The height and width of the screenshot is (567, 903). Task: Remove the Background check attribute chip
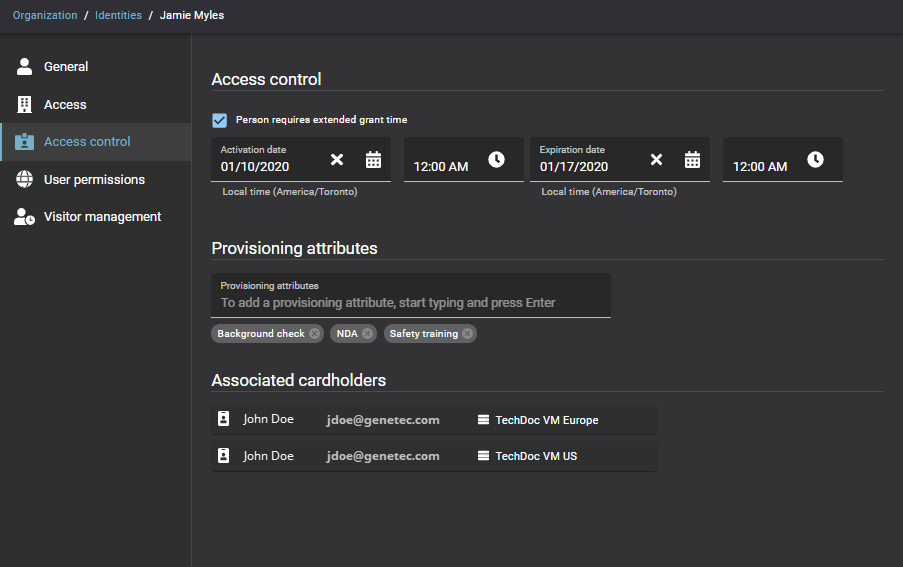coord(314,334)
